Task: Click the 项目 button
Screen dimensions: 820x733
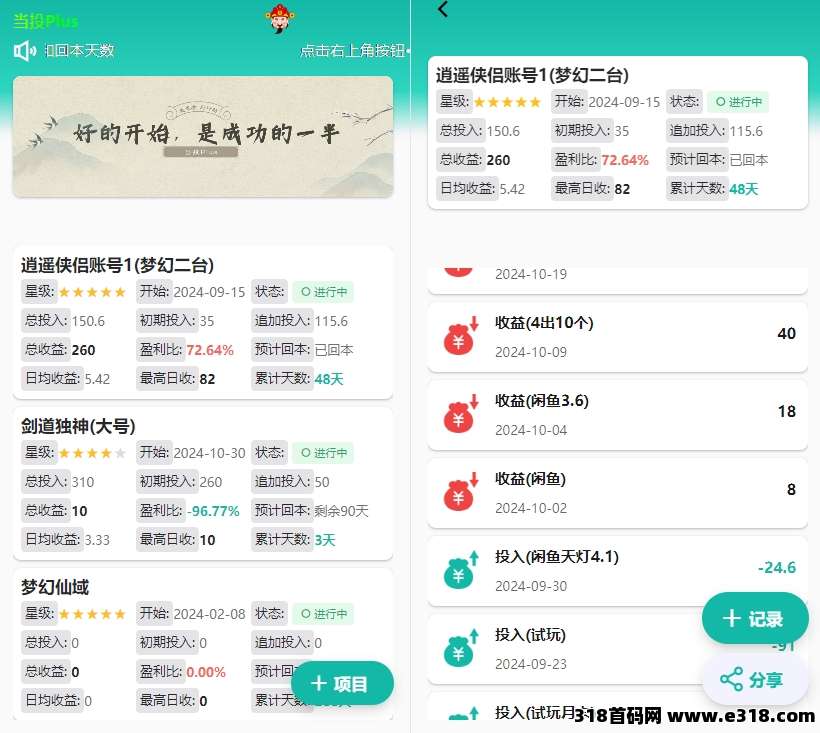Action: [x=345, y=683]
